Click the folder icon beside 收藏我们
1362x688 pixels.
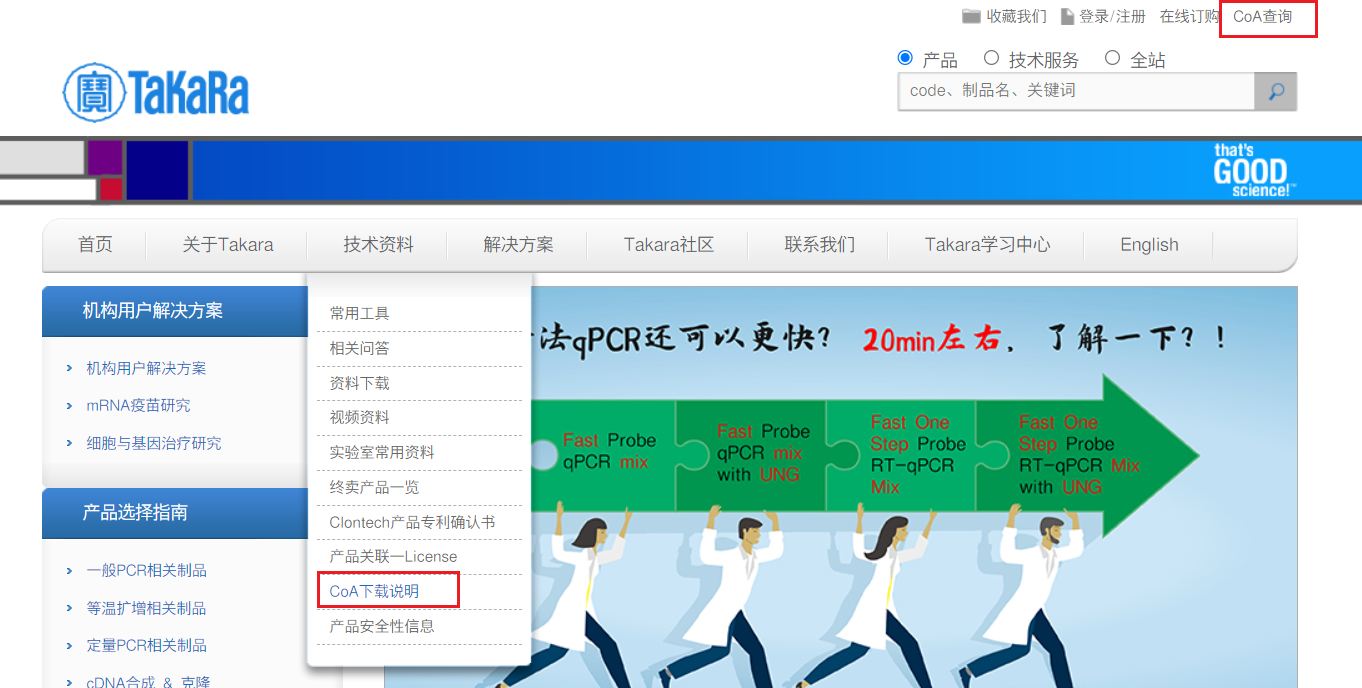[x=971, y=16]
